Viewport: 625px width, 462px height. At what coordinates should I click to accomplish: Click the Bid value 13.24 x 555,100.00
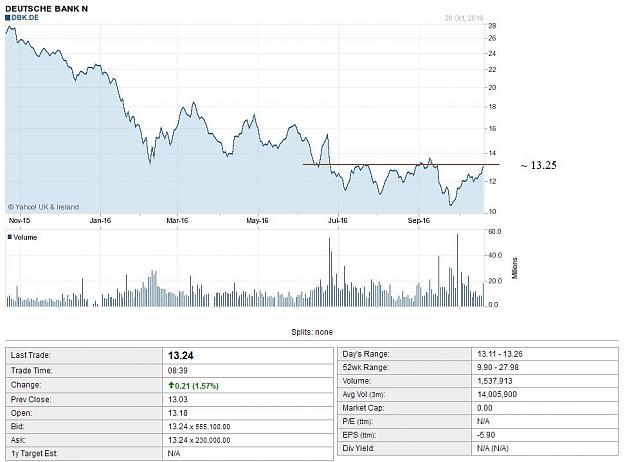(x=199, y=427)
